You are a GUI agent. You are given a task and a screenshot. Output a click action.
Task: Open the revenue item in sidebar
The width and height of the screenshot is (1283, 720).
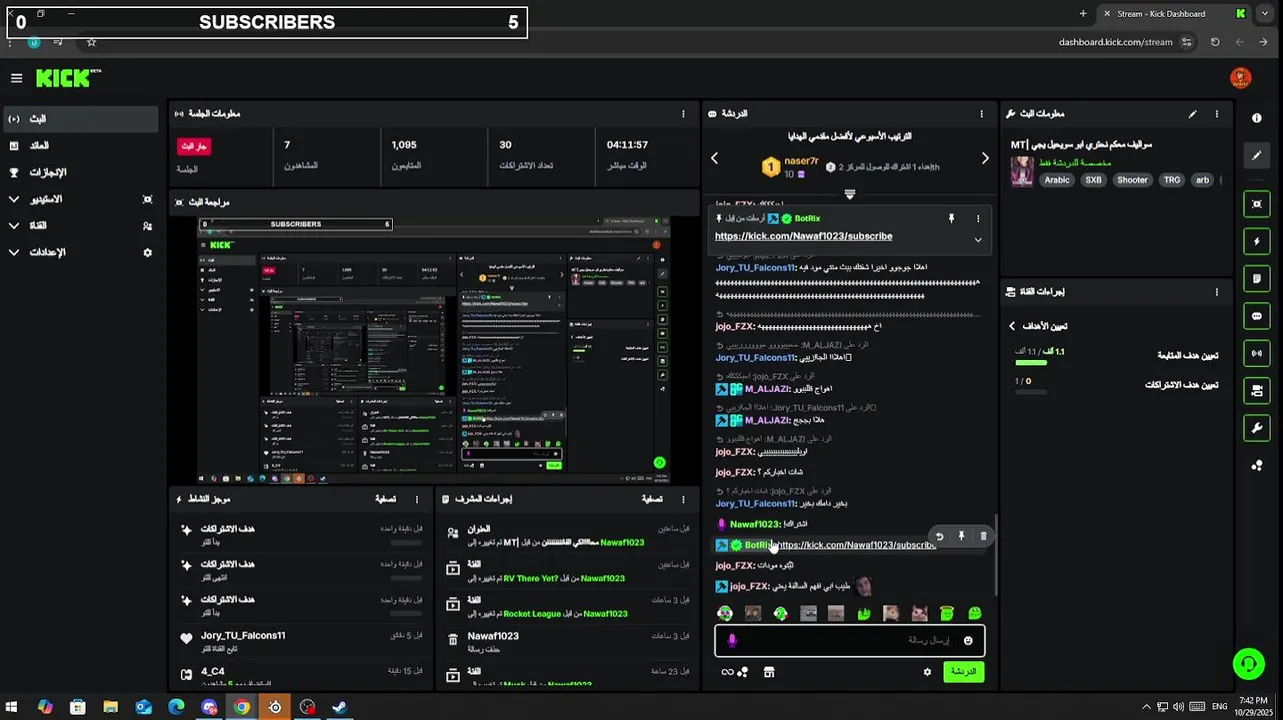point(80,146)
